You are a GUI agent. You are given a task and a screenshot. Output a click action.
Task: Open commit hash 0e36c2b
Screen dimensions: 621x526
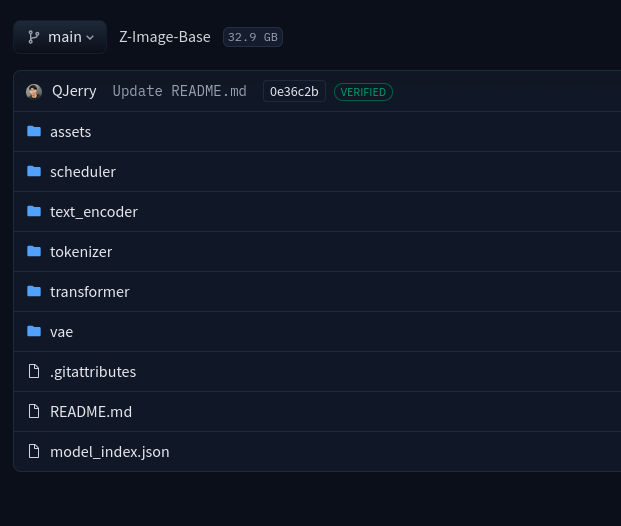(294, 91)
